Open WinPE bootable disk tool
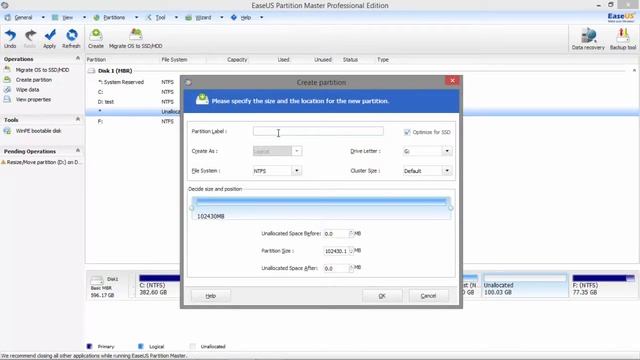The width and height of the screenshot is (640, 360). coord(38,131)
